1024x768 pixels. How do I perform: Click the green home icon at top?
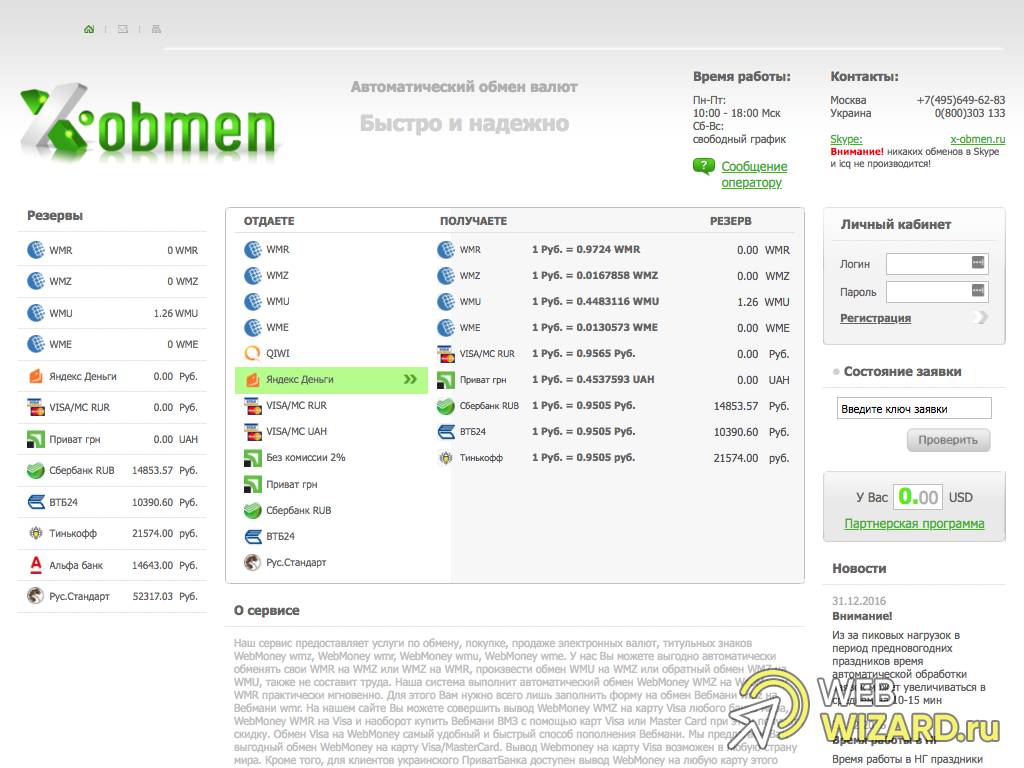click(x=88, y=29)
